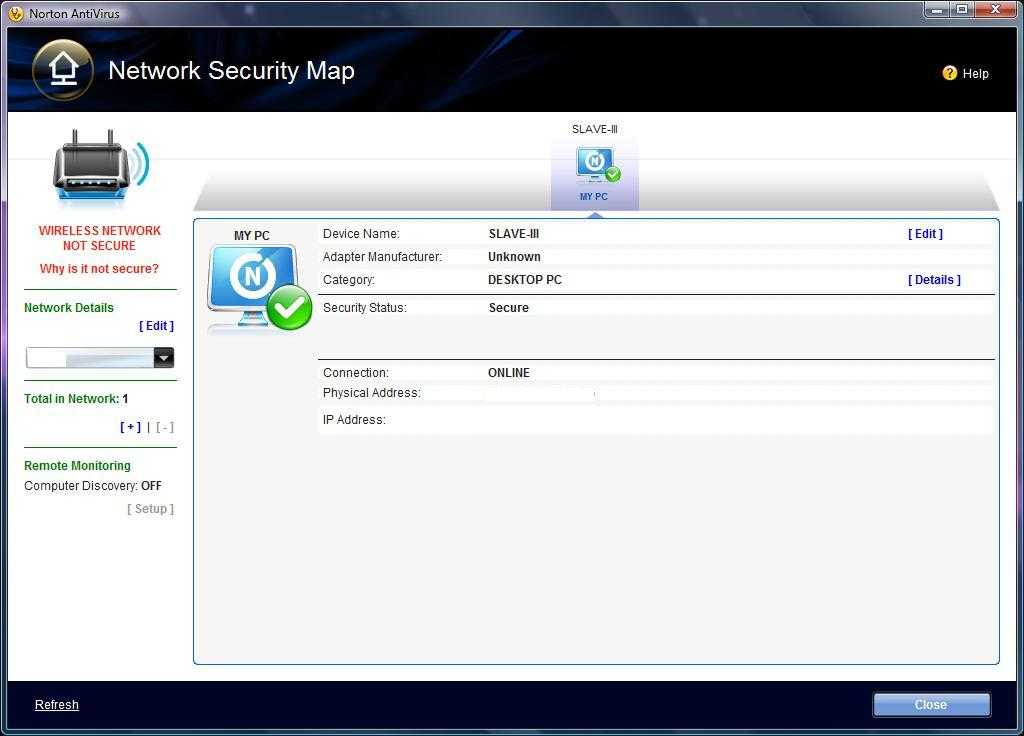This screenshot has width=1024, height=736.
Task: Click Computer Discovery OFF text
Action: pyautogui.click(x=93, y=486)
